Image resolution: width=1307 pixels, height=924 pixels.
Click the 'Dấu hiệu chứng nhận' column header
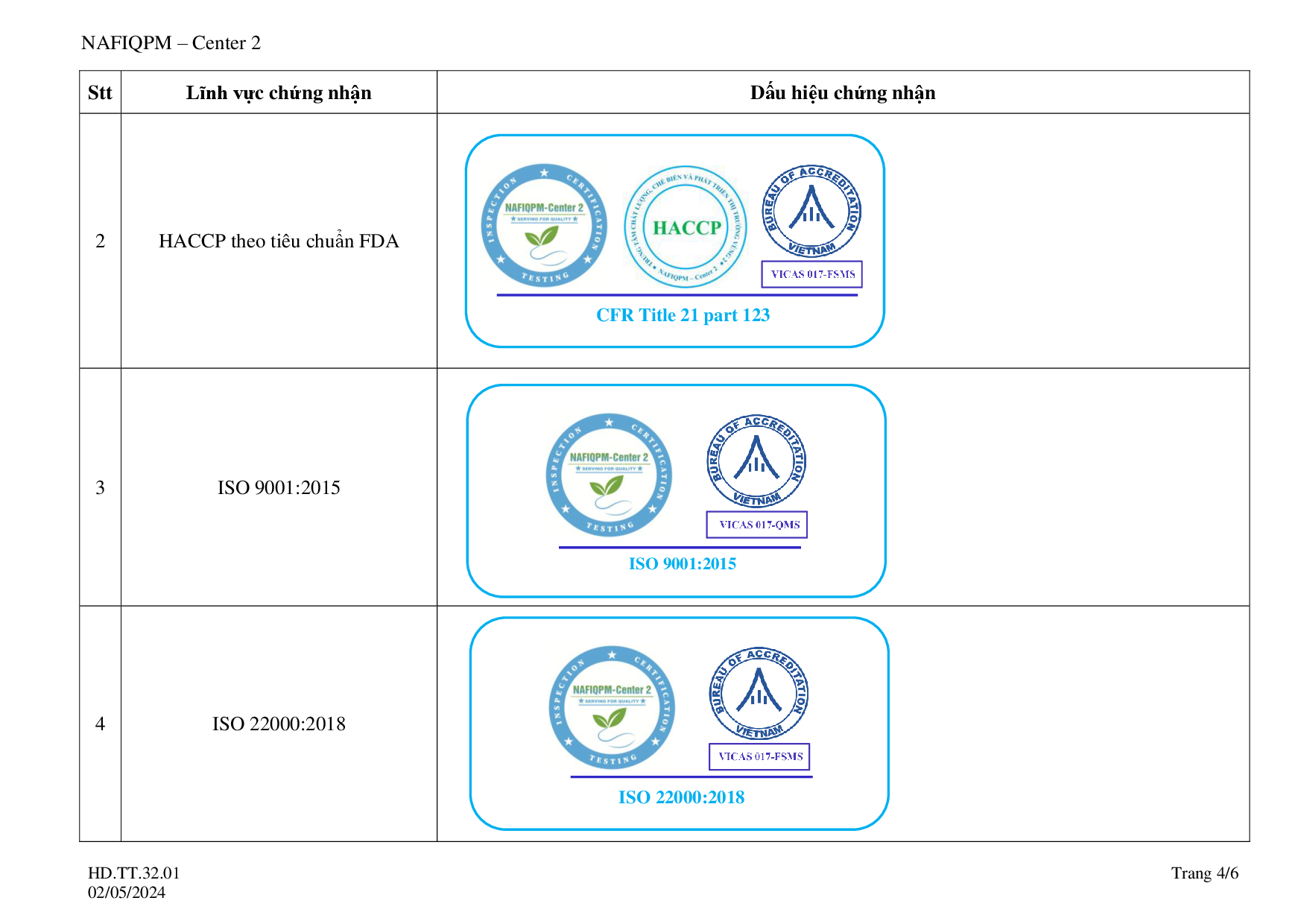tap(843, 93)
